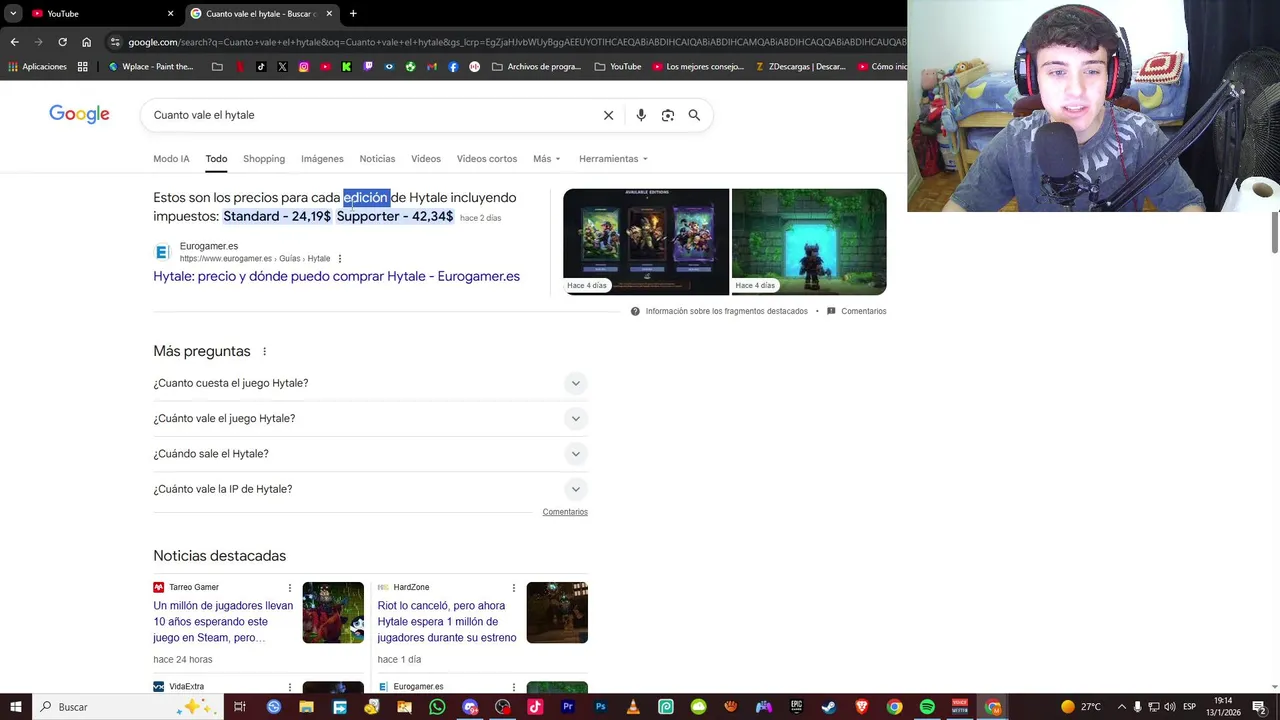
Task: Focus the browser address bar URL
Action: point(515,42)
